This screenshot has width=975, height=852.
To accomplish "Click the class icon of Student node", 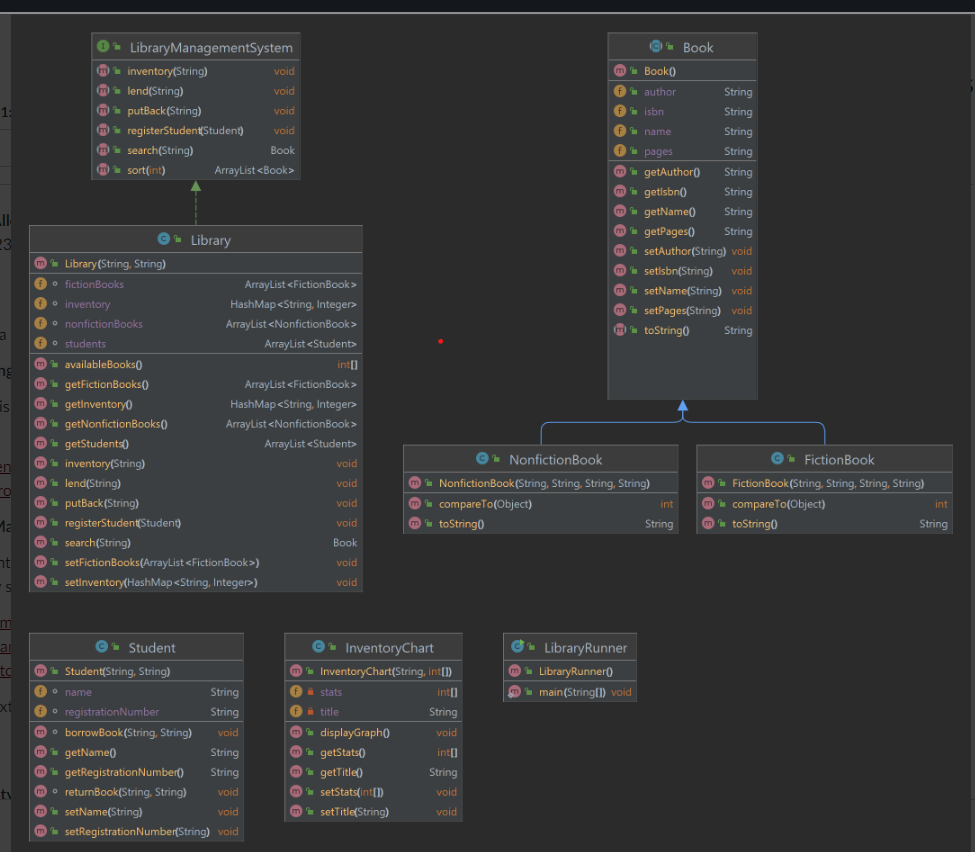I will 102,647.
